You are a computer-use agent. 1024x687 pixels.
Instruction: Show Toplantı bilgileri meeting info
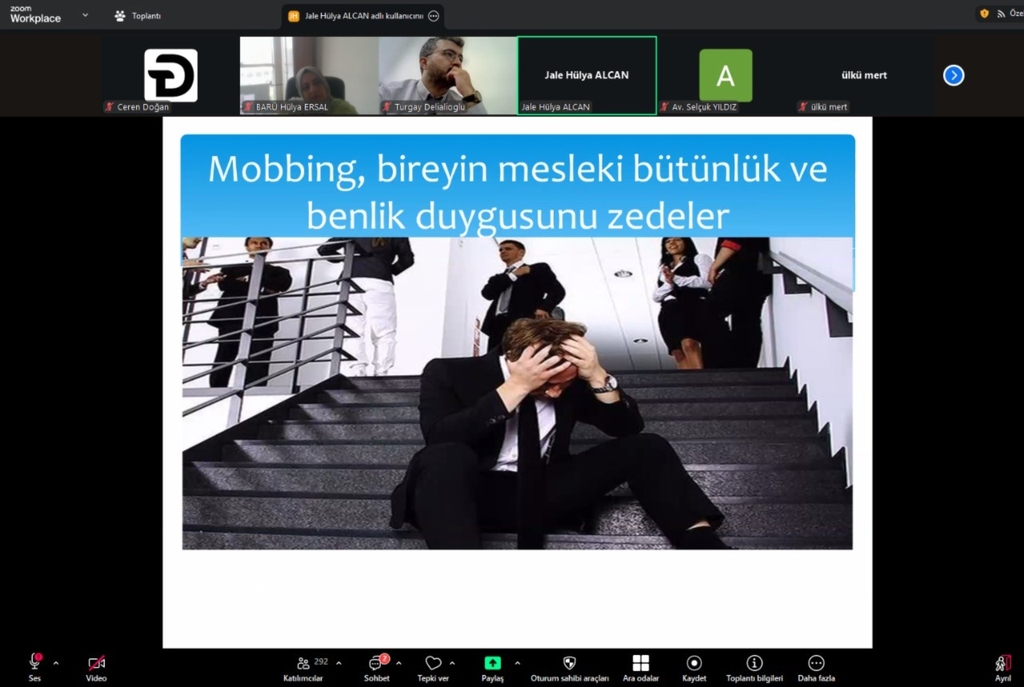[x=754, y=663]
